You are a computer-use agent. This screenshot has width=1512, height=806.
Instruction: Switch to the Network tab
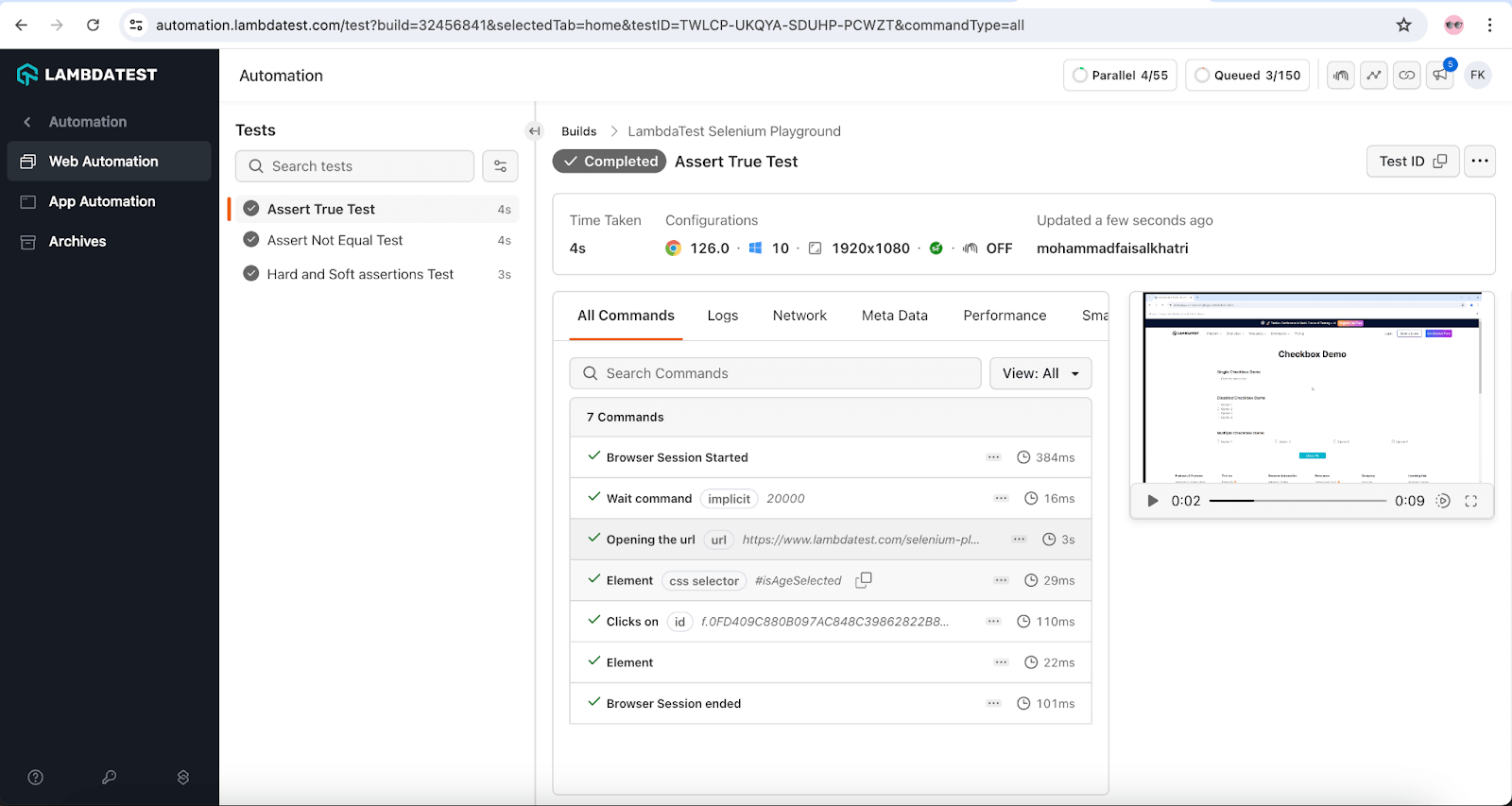799,316
